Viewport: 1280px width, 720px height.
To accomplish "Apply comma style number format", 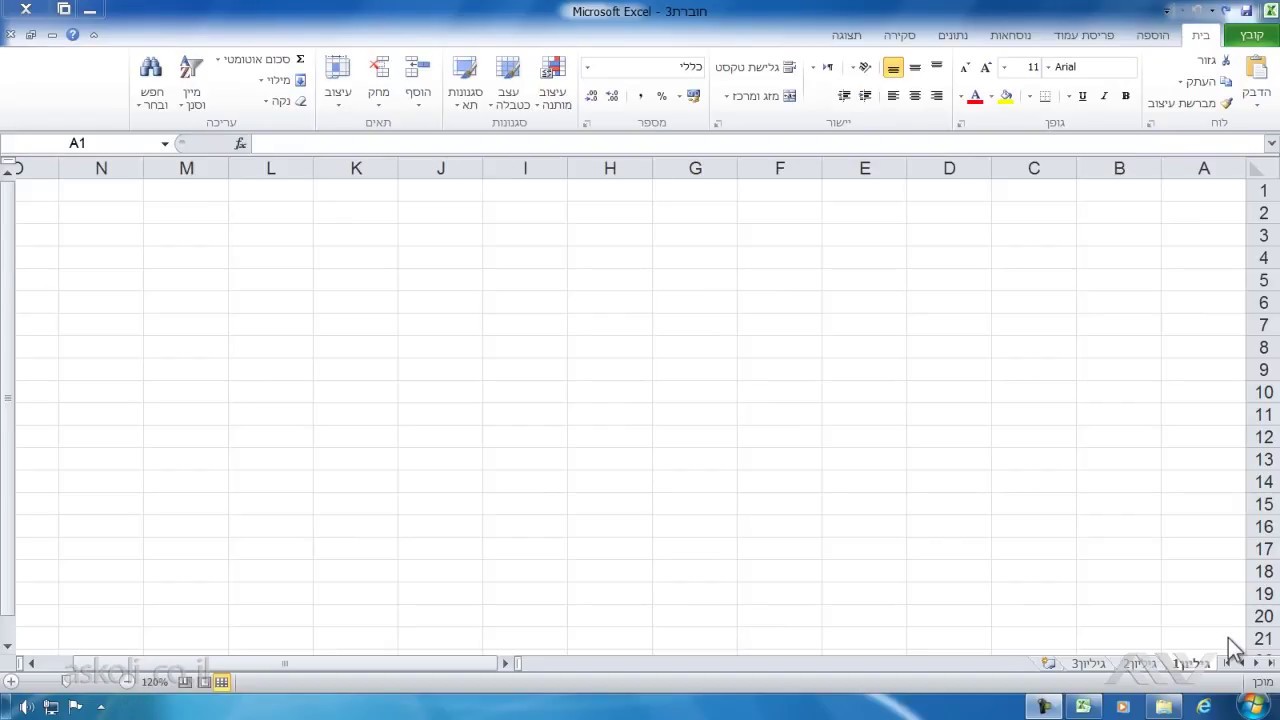I will point(640,96).
